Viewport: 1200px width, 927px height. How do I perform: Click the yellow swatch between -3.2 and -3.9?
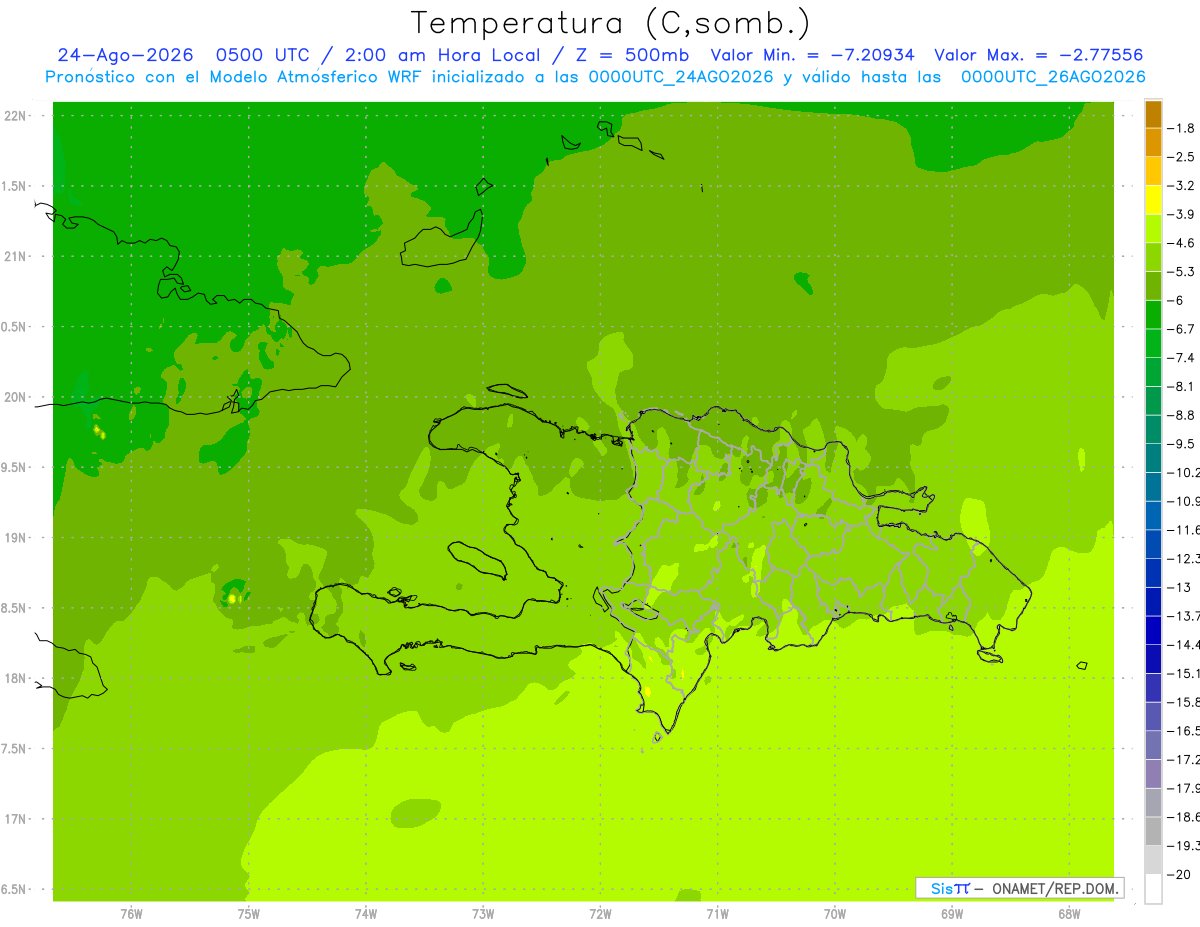tap(1153, 200)
